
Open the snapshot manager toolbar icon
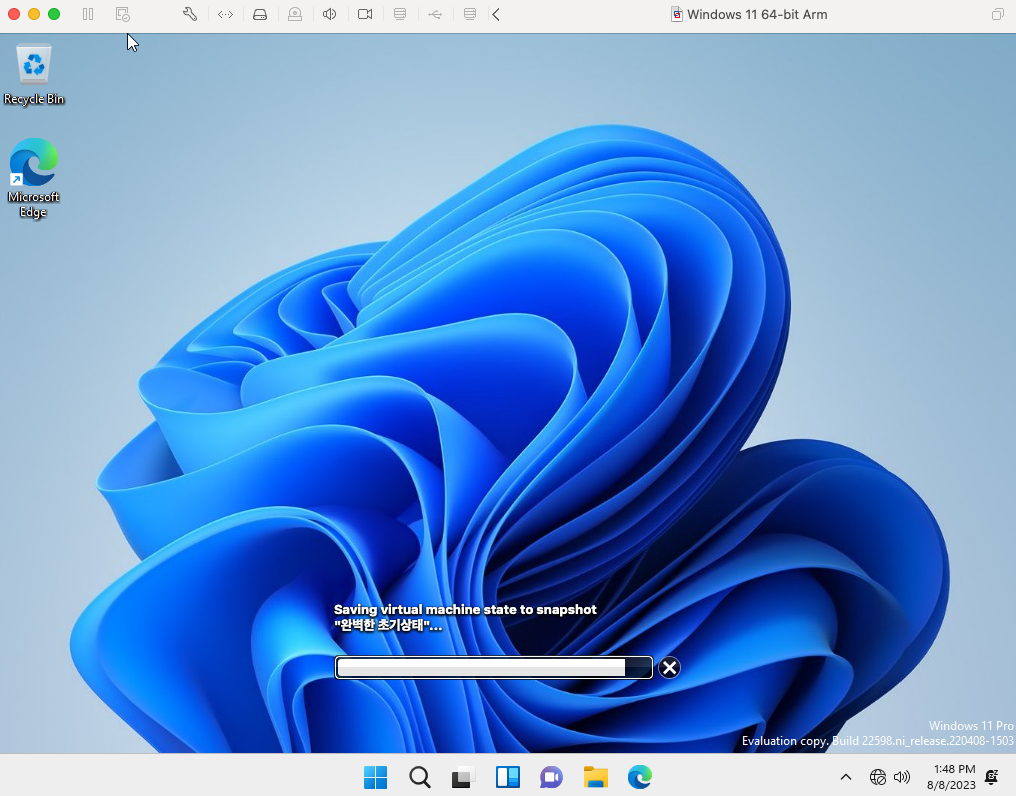click(x=122, y=14)
